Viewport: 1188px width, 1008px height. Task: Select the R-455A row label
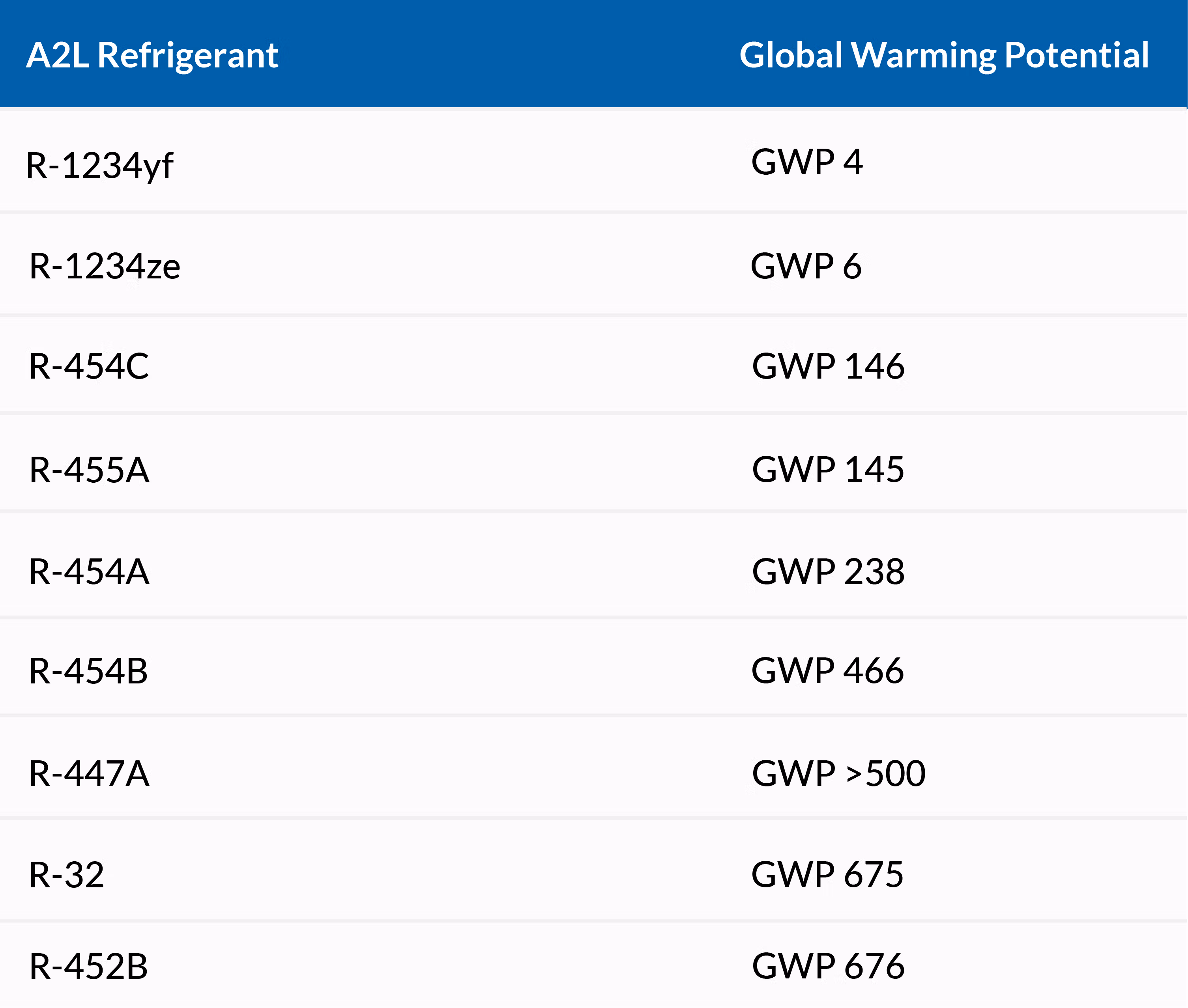(x=89, y=470)
